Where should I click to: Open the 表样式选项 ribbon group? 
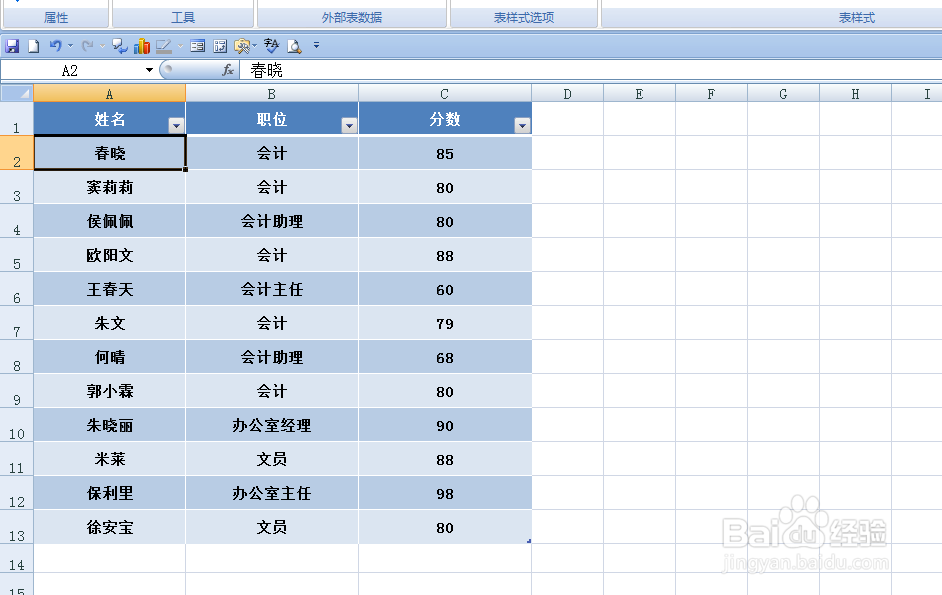click(524, 17)
